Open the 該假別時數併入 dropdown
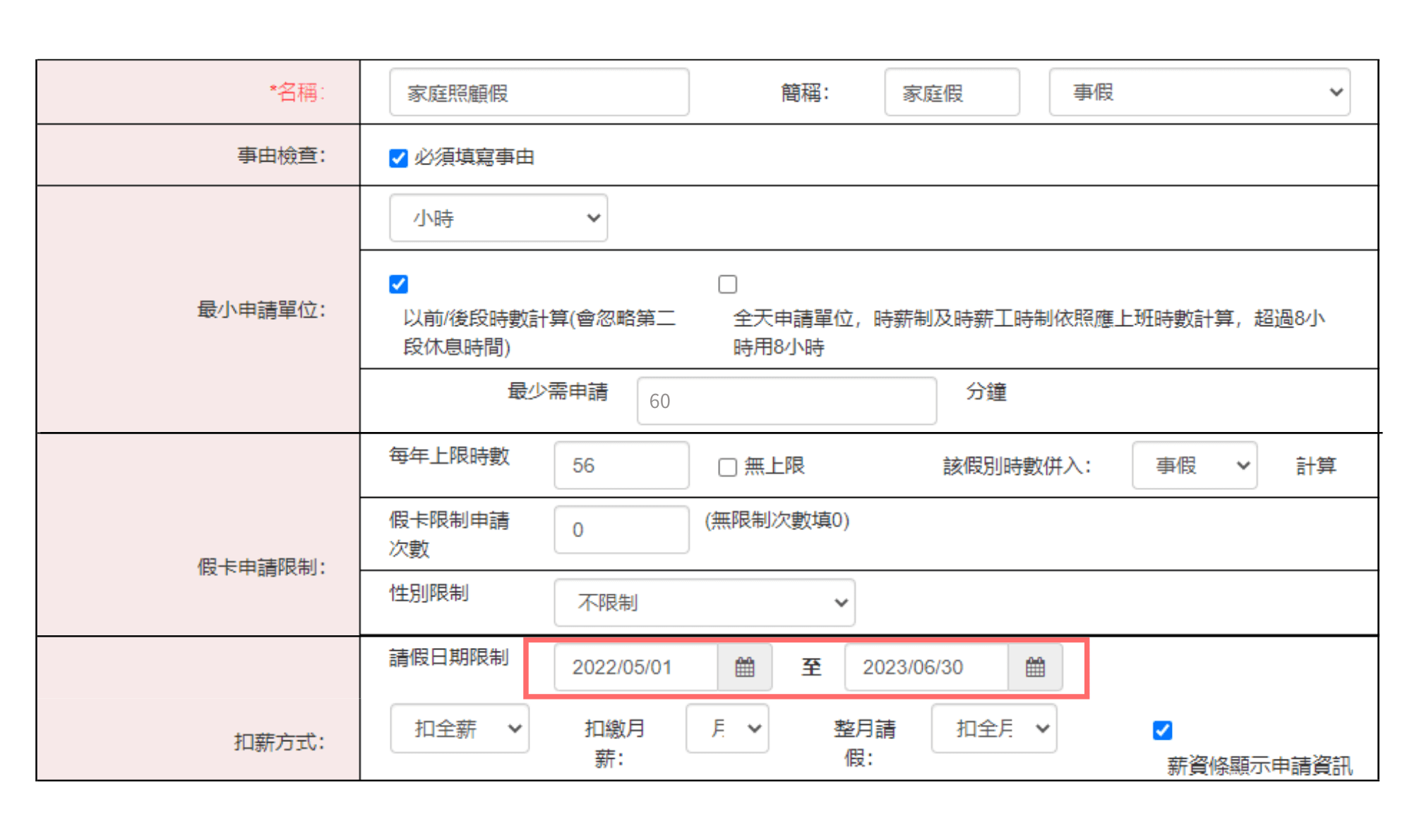 tap(1194, 465)
